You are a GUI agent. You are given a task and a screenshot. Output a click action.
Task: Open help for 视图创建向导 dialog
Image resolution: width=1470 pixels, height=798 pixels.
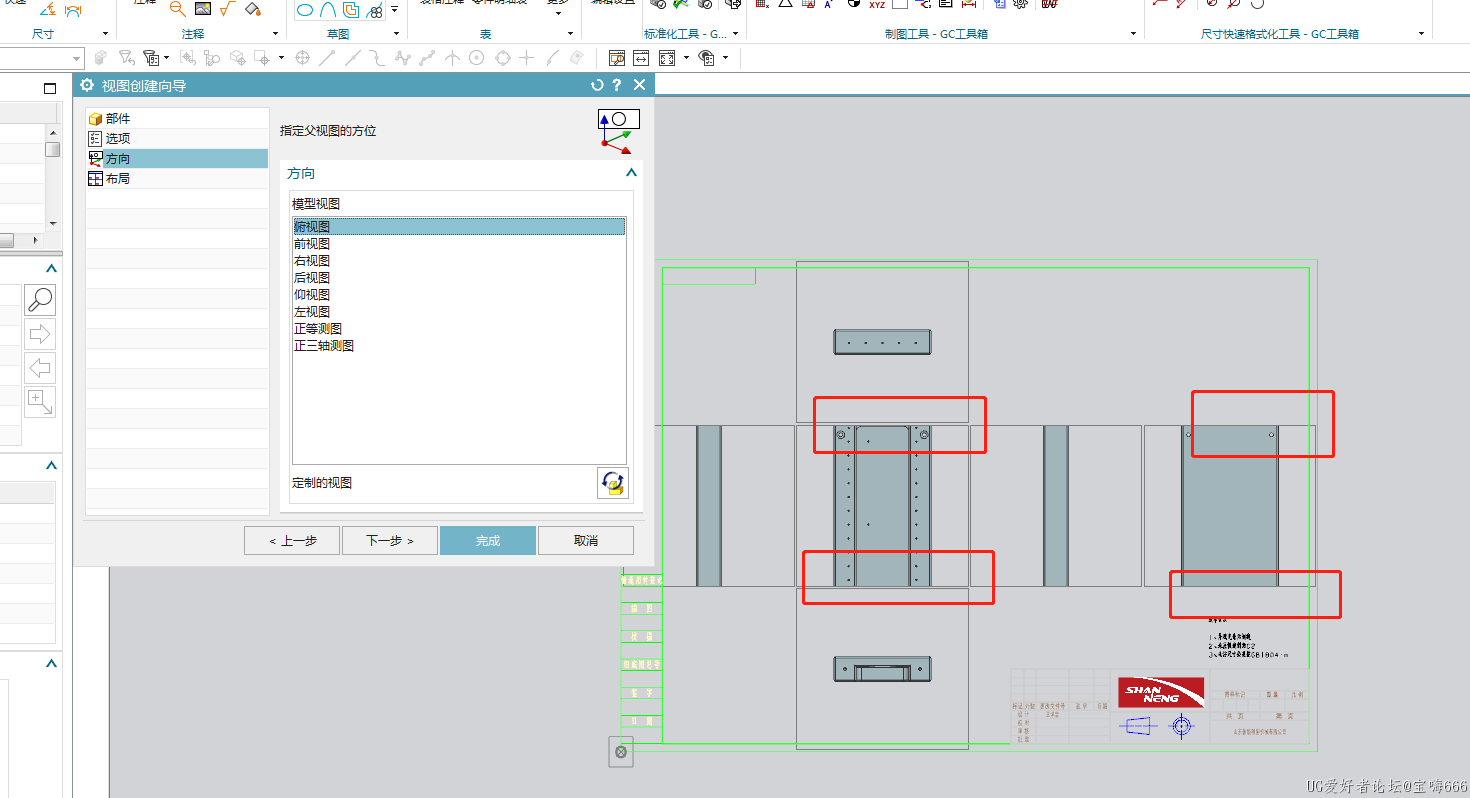tap(617, 85)
